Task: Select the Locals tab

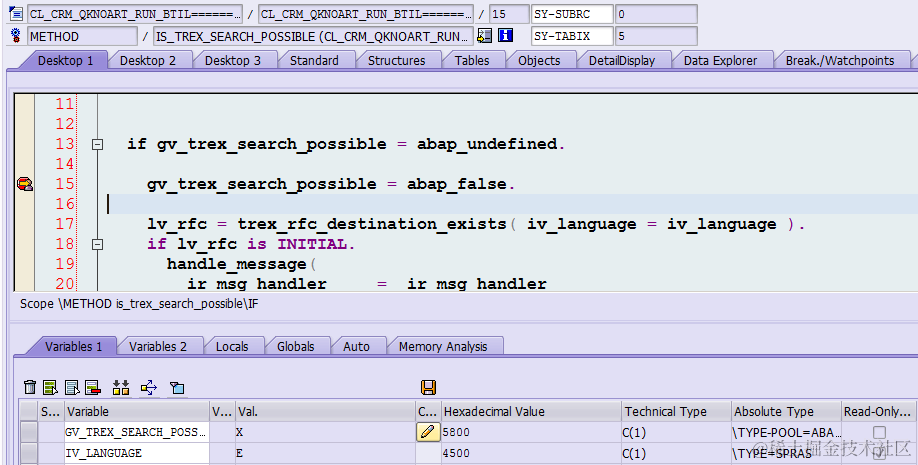Action: tap(232, 346)
